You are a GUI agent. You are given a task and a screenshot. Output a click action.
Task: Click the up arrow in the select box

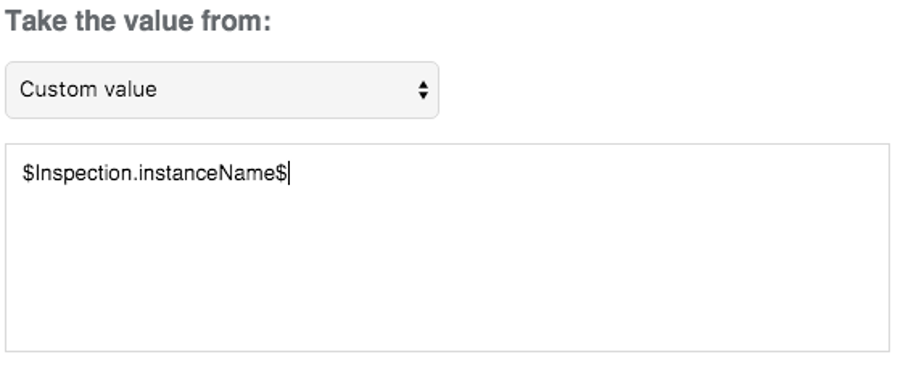pyautogui.click(x=423, y=85)
